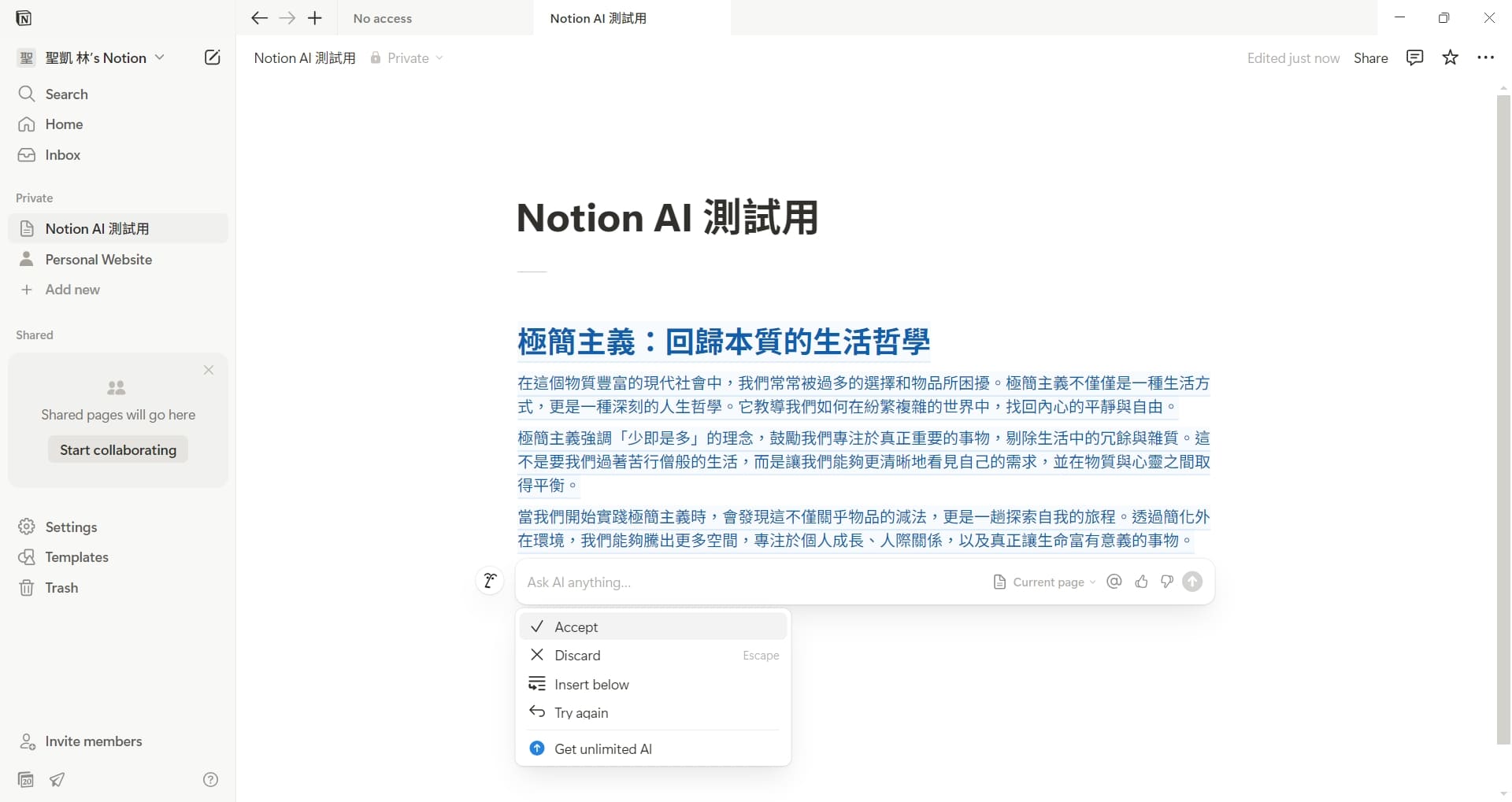
Task: Open Search from the sidebar
Action: [x=69, y=94]
